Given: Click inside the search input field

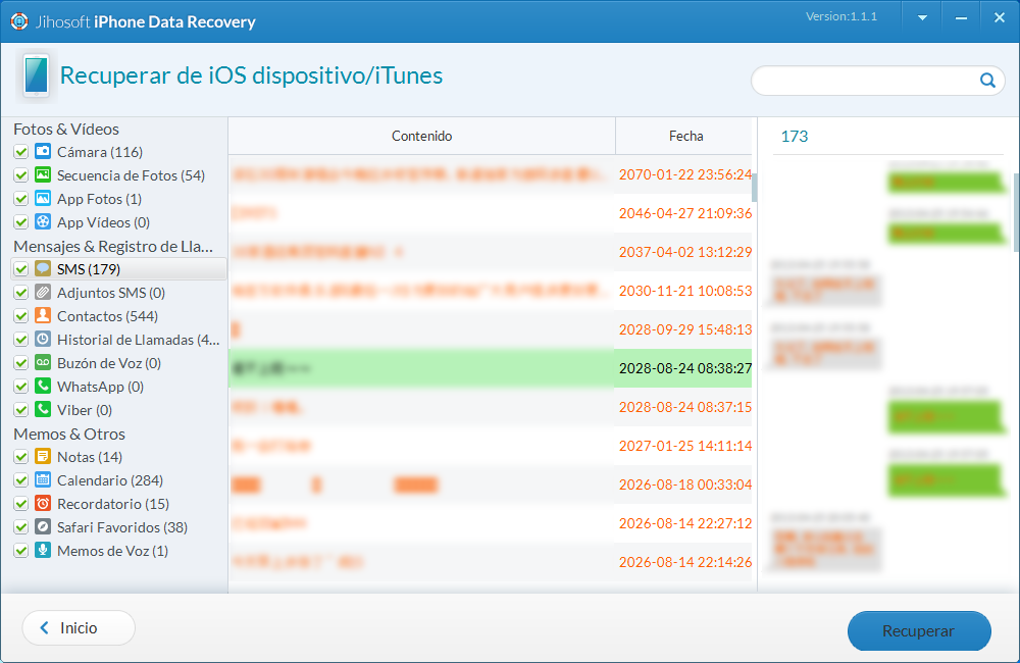Looking at the screenshot, I should 865,80.
